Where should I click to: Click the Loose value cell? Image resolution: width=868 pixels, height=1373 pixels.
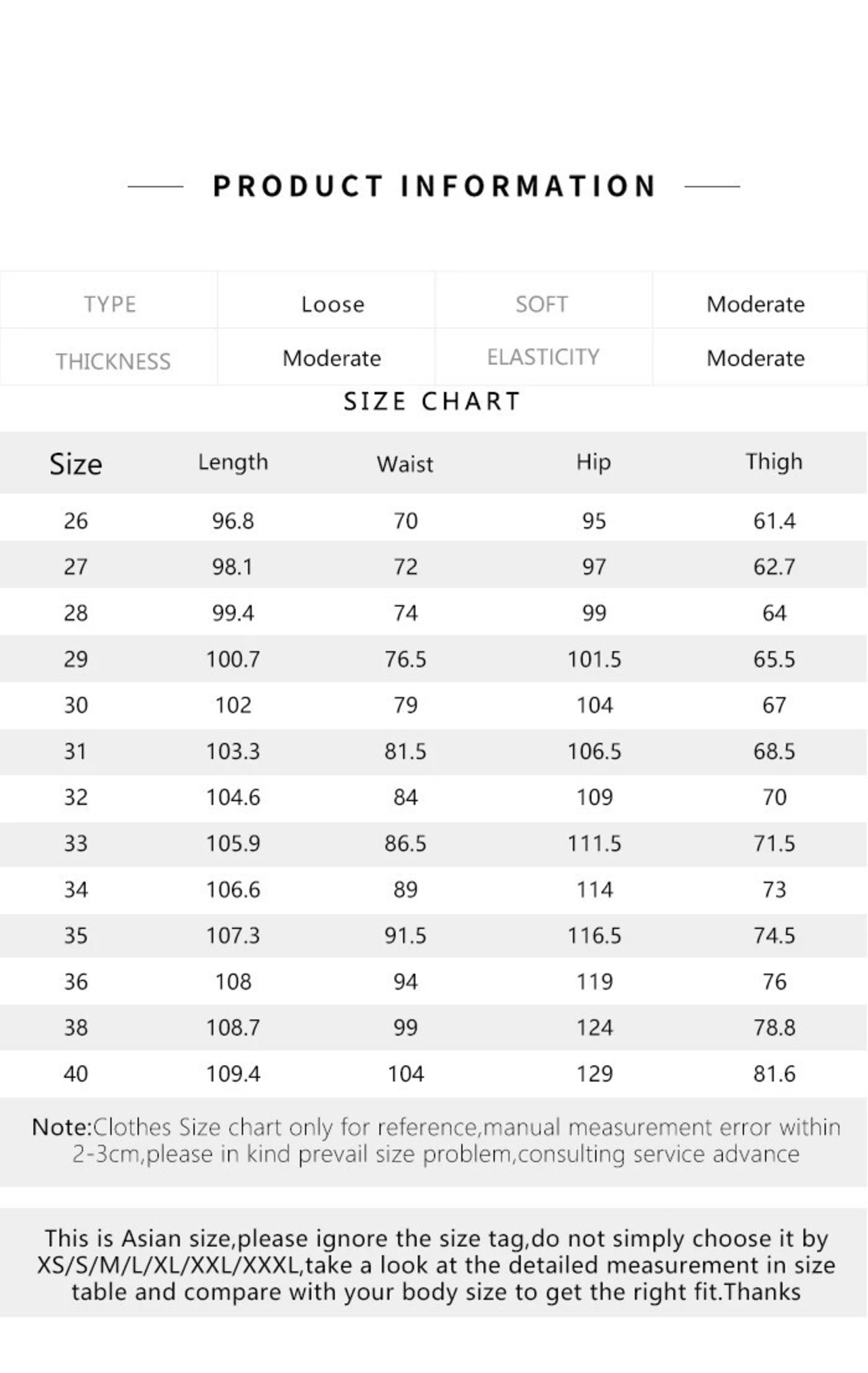tap(332, 304)
